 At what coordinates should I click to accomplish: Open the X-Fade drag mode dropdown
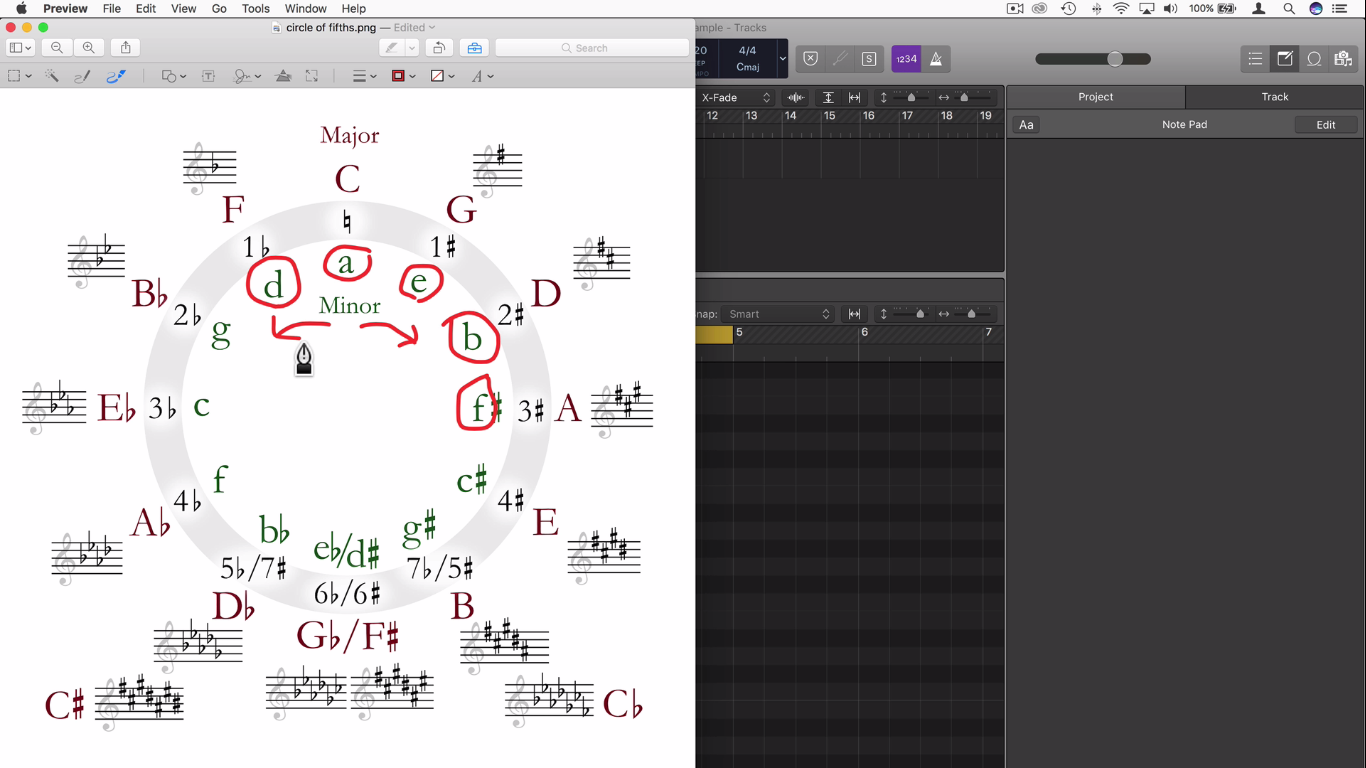pyautogui.click(x=736, y=97)
